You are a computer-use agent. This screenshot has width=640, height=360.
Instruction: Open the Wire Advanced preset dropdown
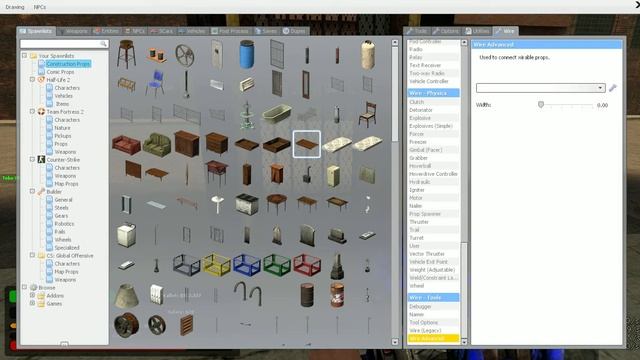[540, 88]
